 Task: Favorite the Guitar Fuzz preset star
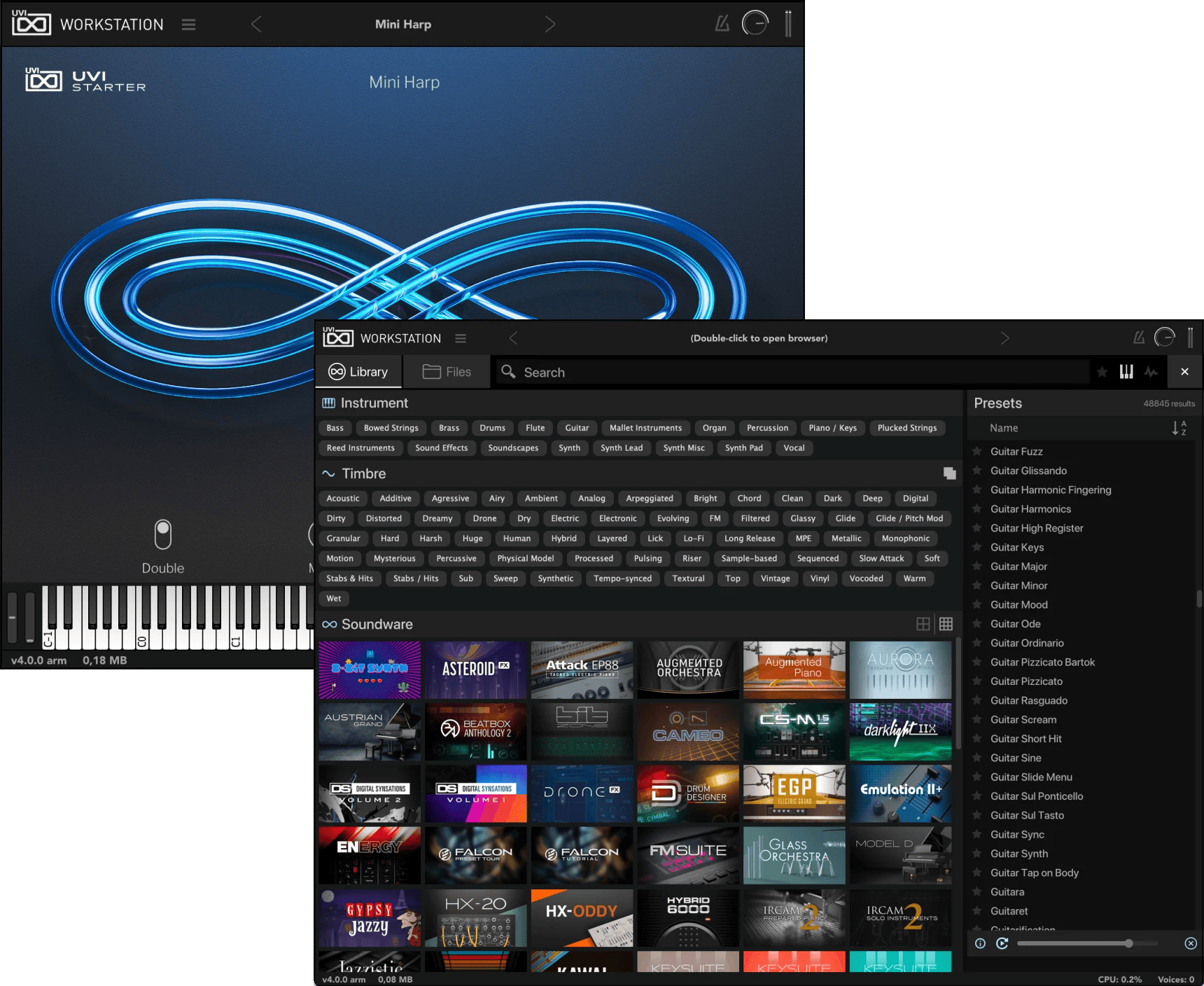[977, 452]
